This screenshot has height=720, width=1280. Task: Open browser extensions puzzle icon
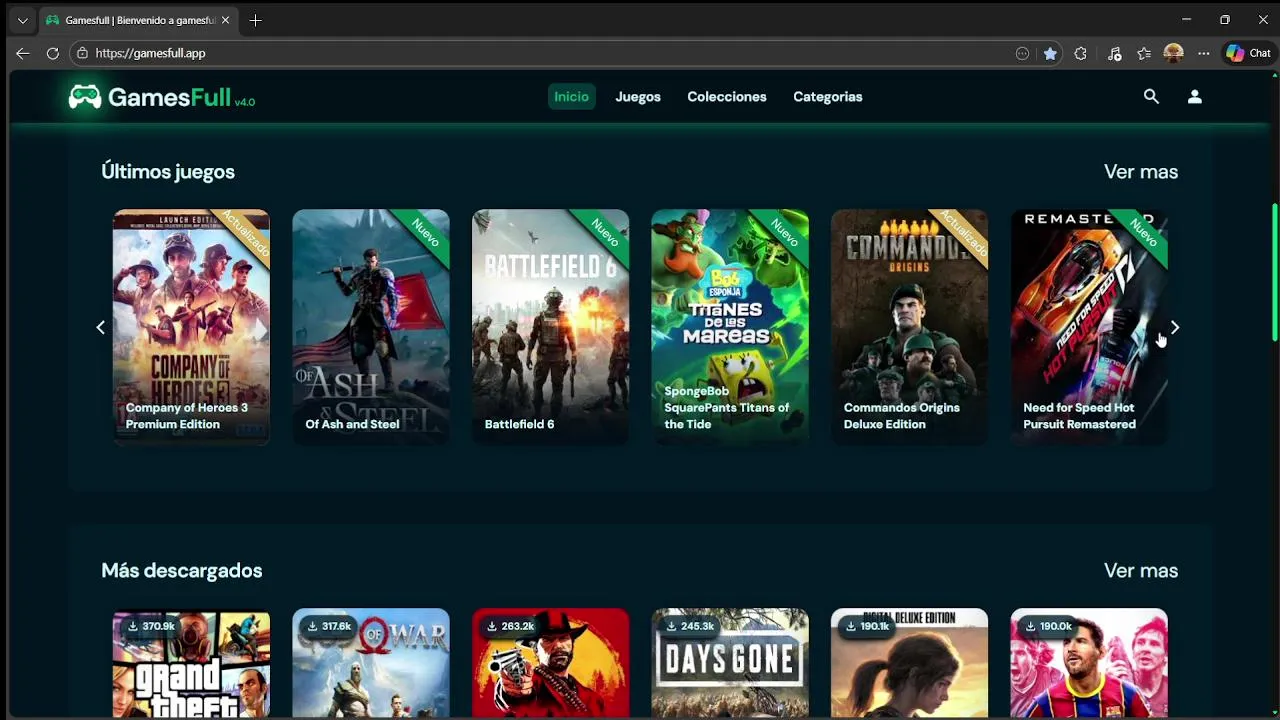(1080, 53)
